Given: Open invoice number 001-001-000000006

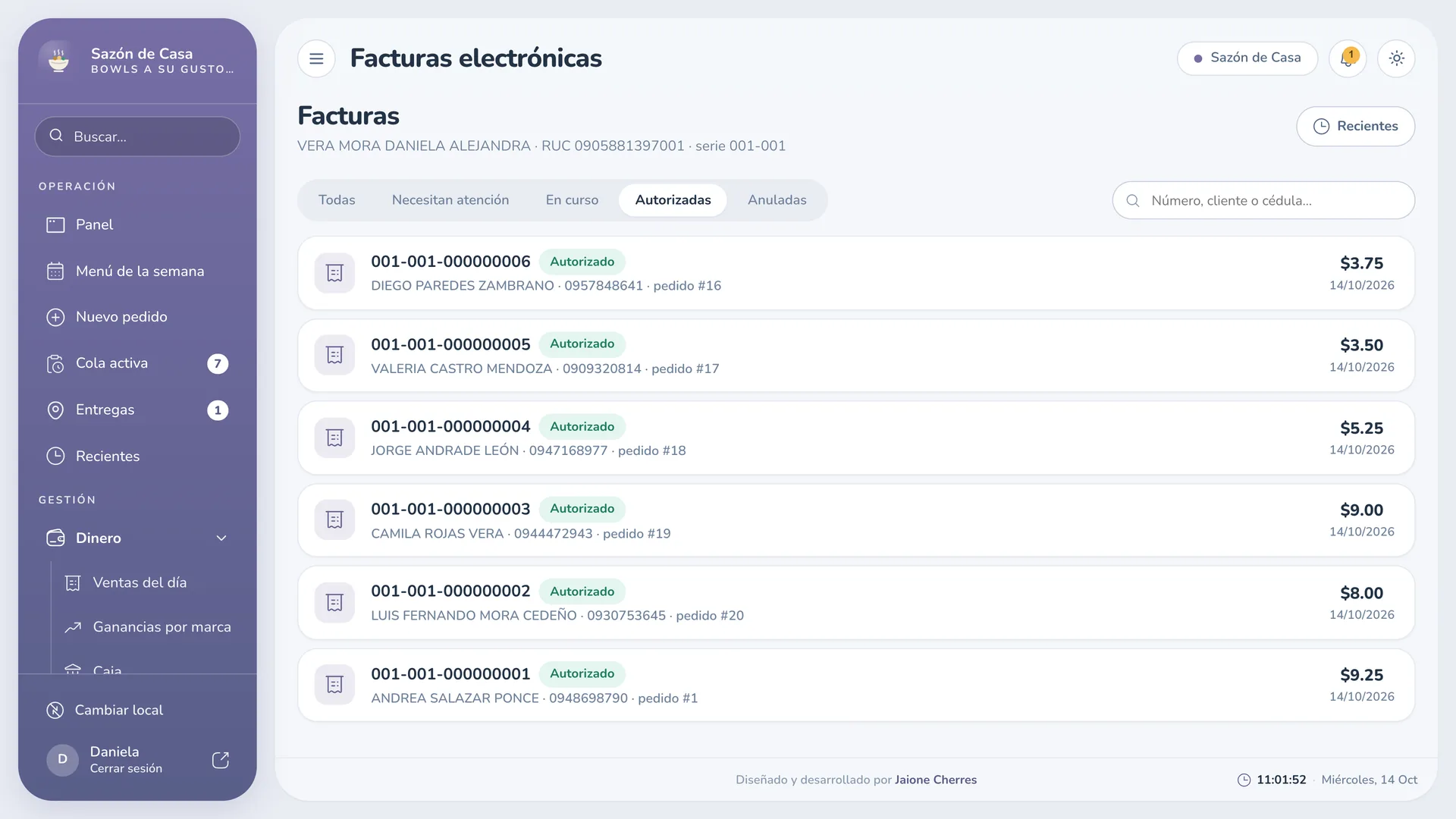Looking at the screenshot, I should pos(450,262).
